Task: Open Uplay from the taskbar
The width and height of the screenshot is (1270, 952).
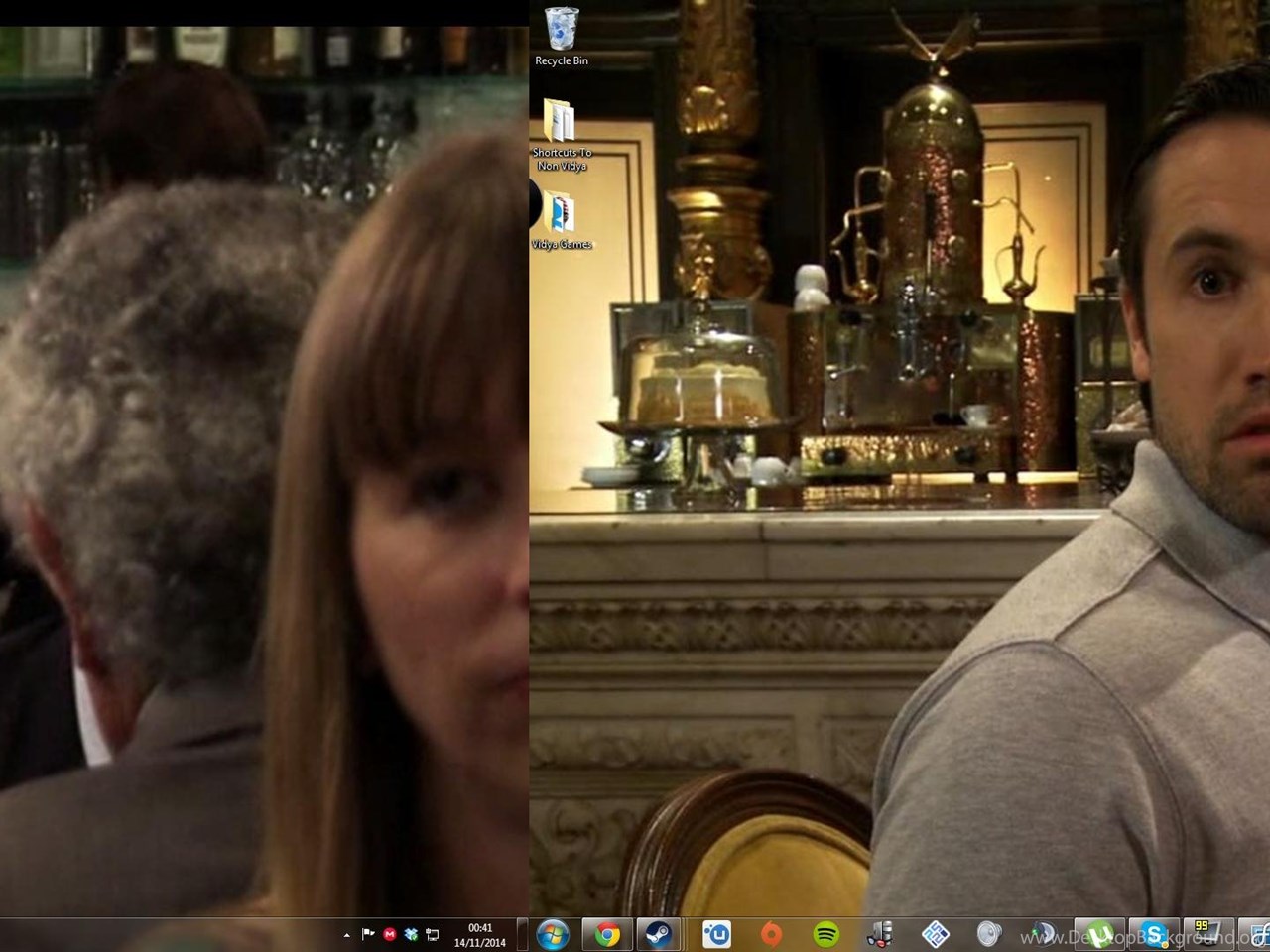Action: tap(716, 934)
